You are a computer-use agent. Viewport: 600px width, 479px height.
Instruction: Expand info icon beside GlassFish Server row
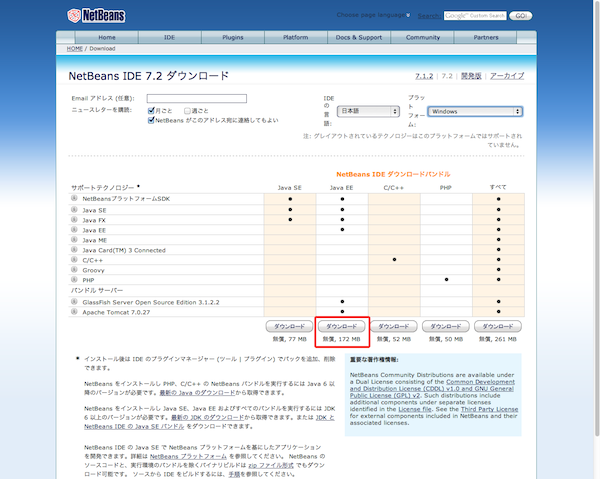tap(74, 301)
